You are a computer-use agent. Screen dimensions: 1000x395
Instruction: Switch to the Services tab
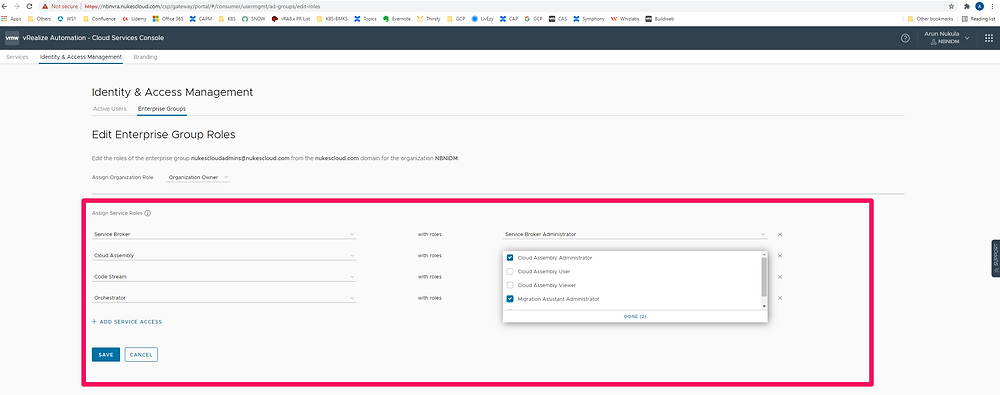pyautogui.click(x=17, y=57)
